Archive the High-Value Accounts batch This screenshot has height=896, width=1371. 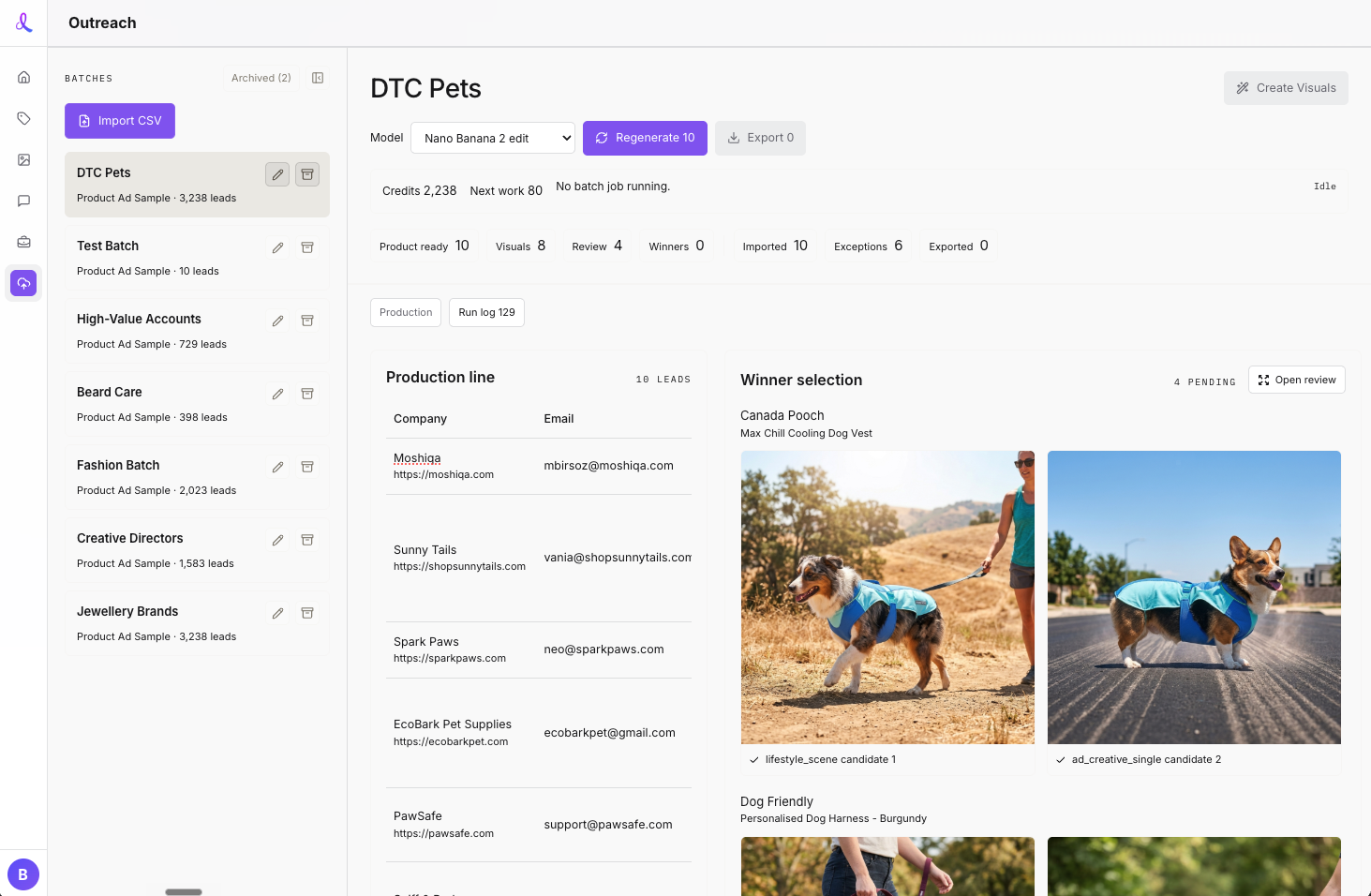coord(307,321)
